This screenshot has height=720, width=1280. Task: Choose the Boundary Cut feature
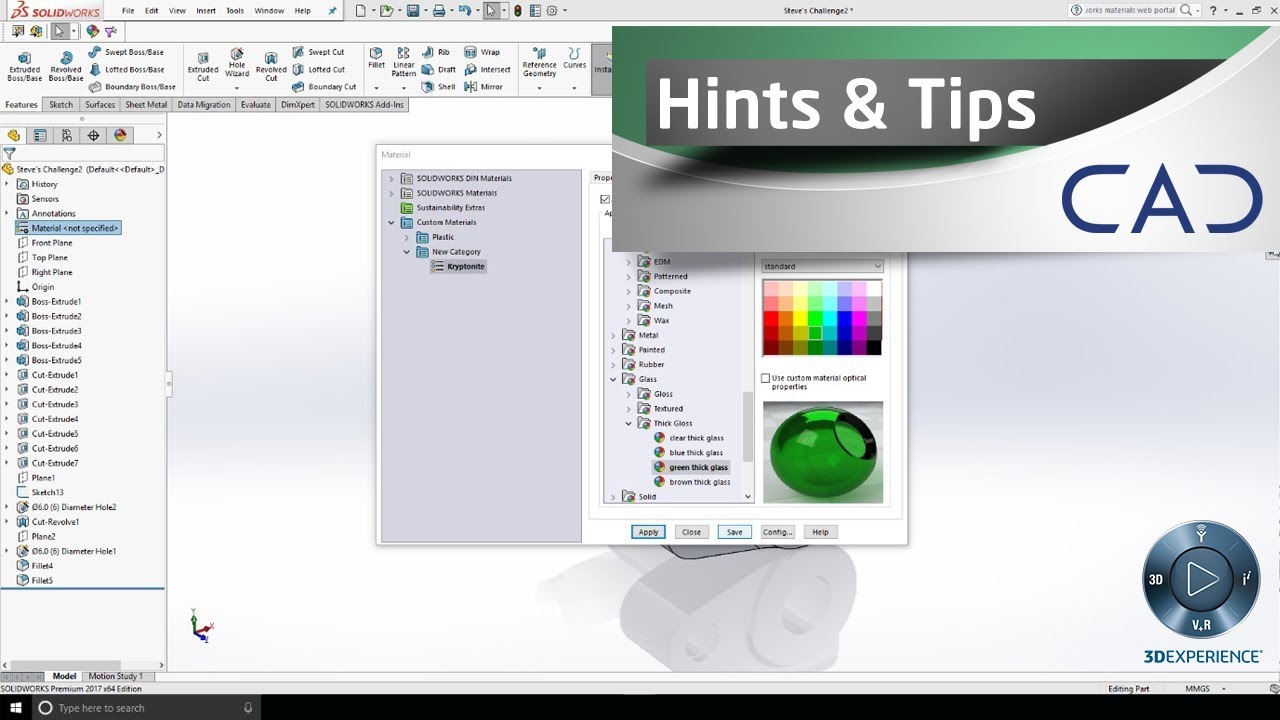[x=324, y=87]
